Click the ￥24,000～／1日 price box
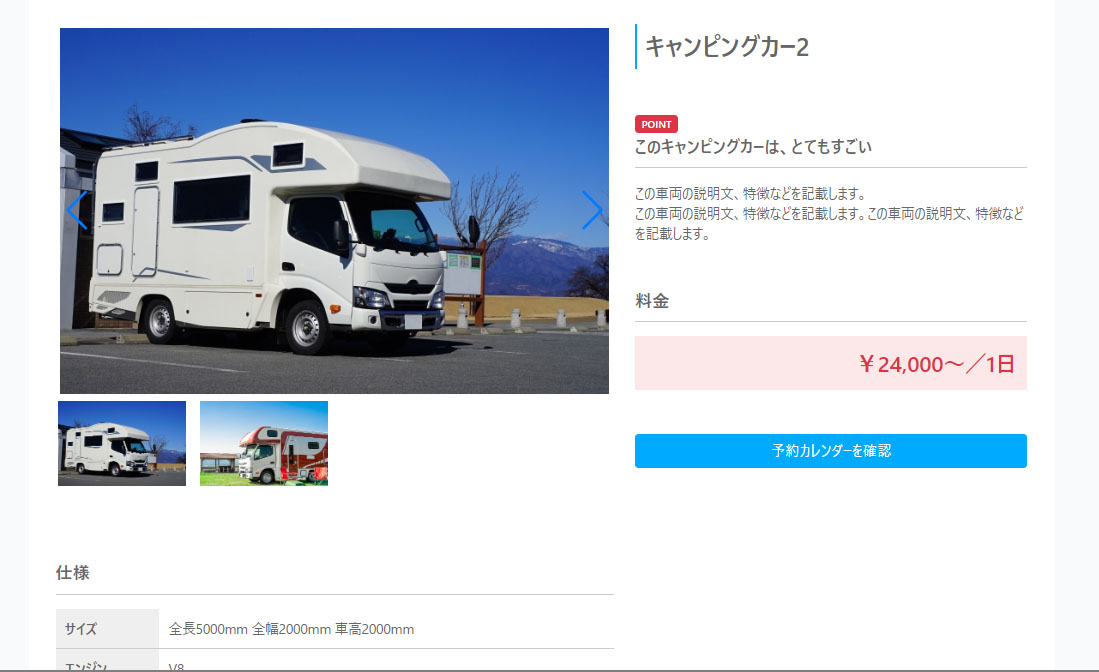 (x=831, y=363)
